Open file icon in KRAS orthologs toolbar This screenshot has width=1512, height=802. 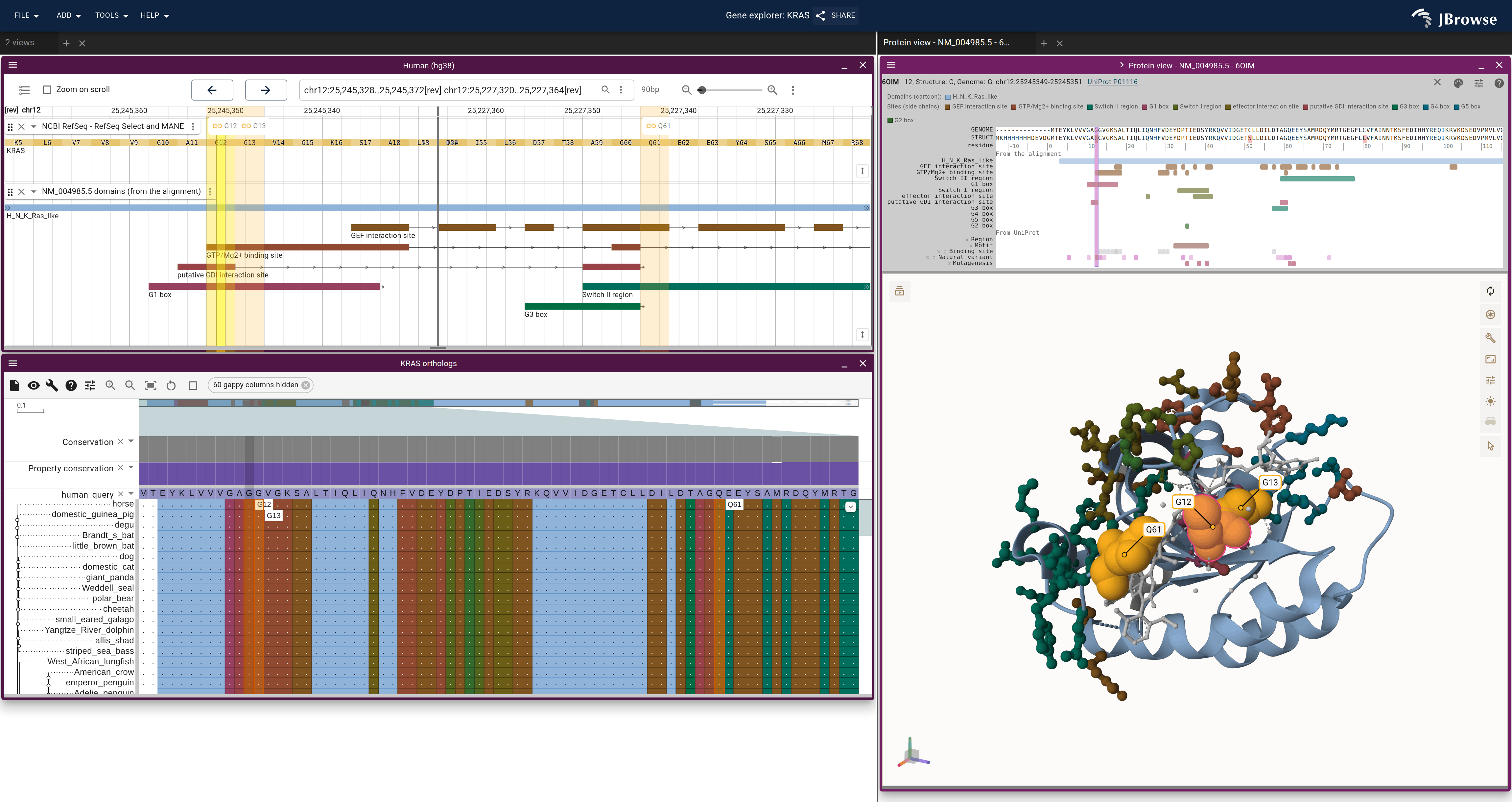[15, 385]
